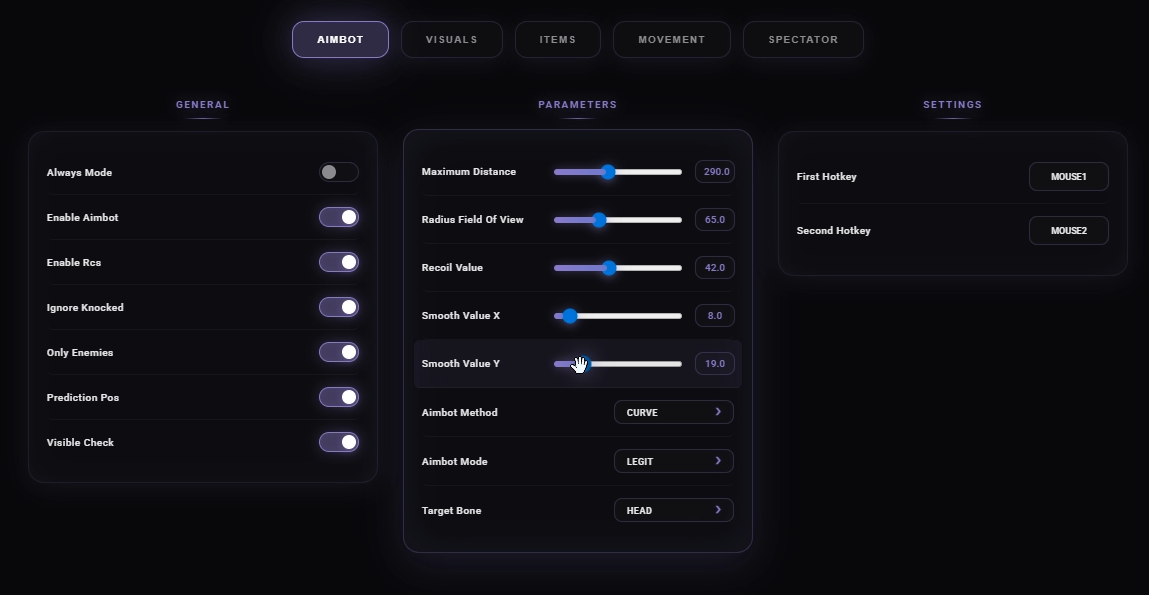This screenshot has width=1149, height=595.
Task: Open the Aimbot Method CURVE dropdown
Action: (x=673, y=412)
